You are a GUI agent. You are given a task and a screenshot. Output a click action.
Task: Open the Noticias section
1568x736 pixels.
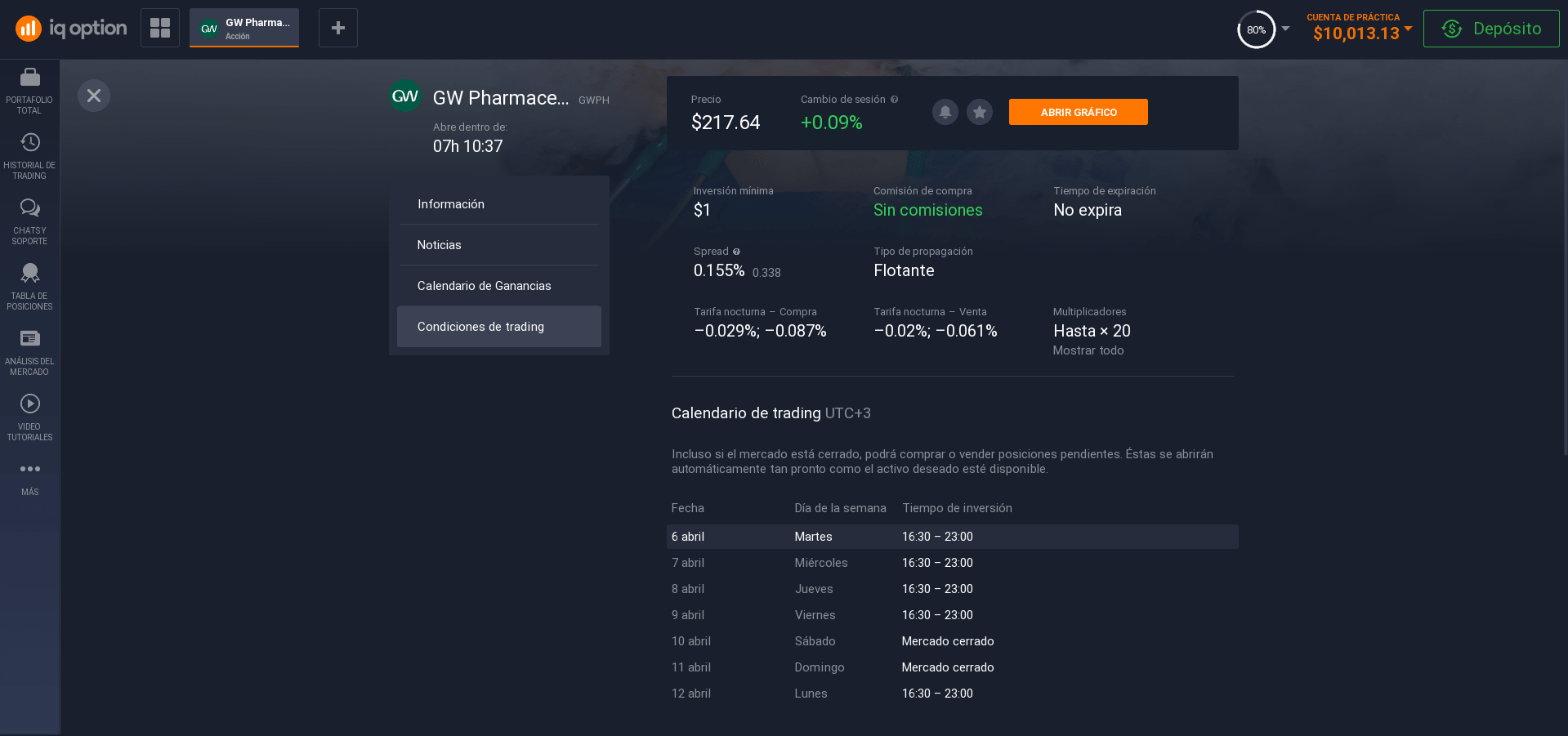coord(439,245)
